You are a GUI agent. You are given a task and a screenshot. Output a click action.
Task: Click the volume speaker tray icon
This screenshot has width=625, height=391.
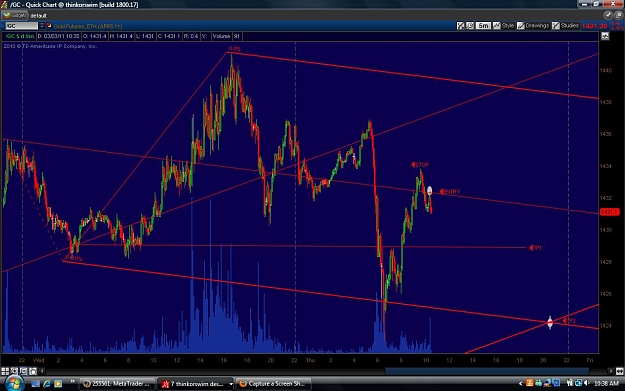(586, 383)
